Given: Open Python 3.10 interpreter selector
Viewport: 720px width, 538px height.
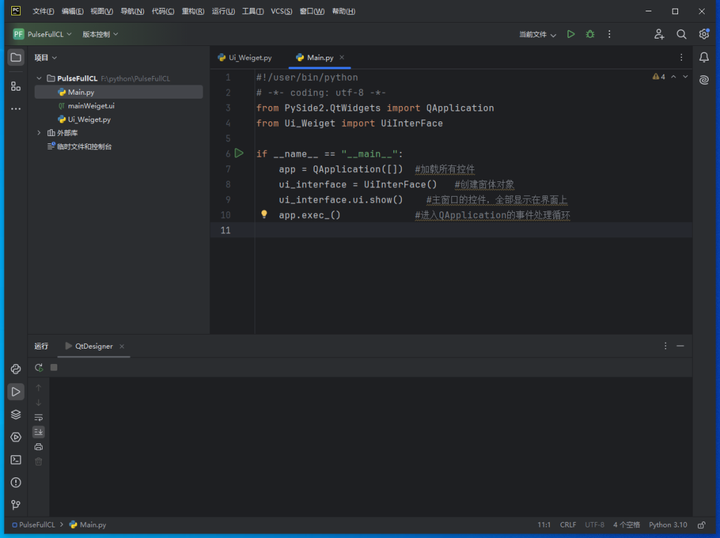Looking at the screenshot, I should point(668,525).
